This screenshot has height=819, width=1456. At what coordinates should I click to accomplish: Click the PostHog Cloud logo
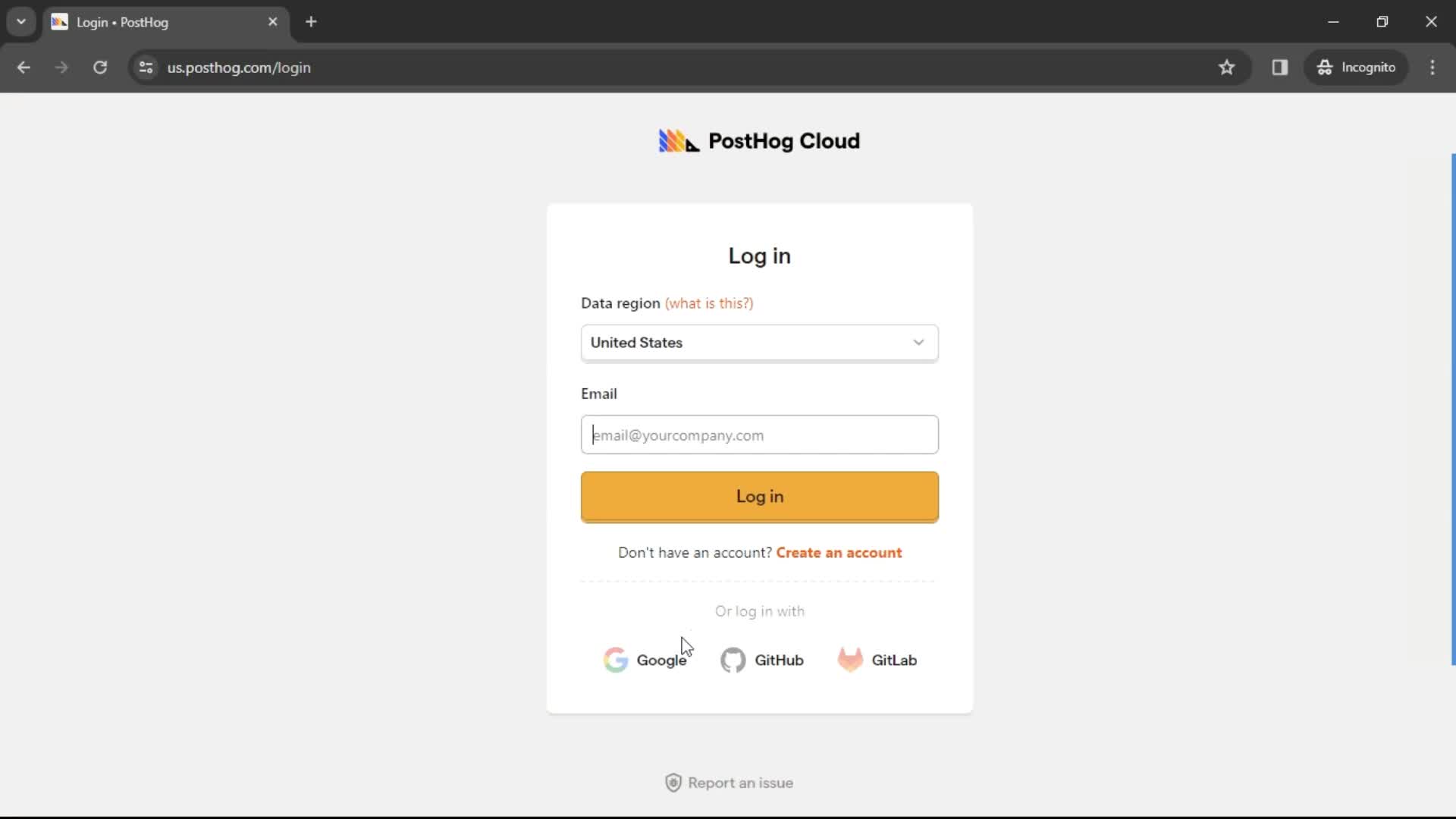coord(759,141)
